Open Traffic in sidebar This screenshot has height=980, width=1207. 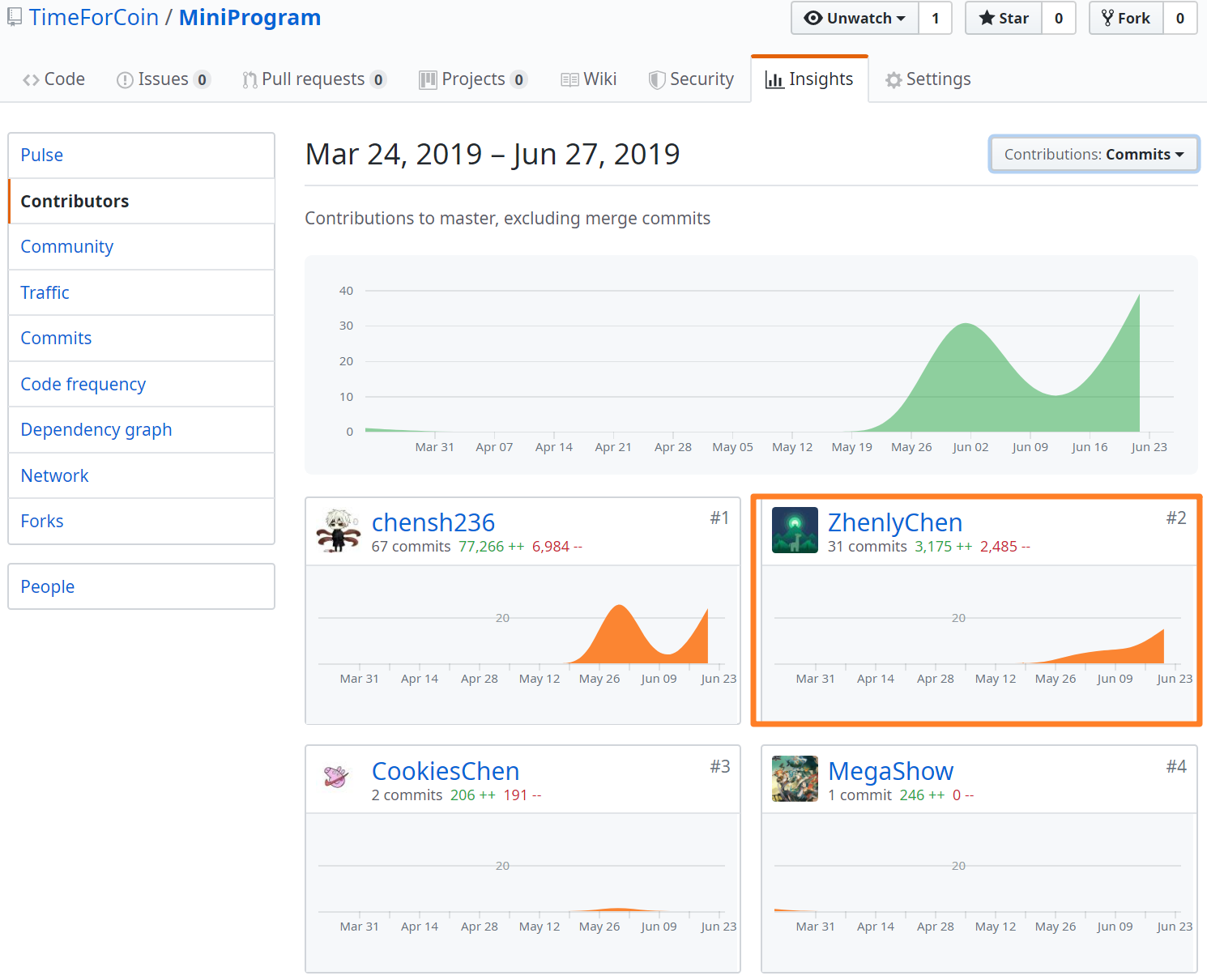click(141, 292)
